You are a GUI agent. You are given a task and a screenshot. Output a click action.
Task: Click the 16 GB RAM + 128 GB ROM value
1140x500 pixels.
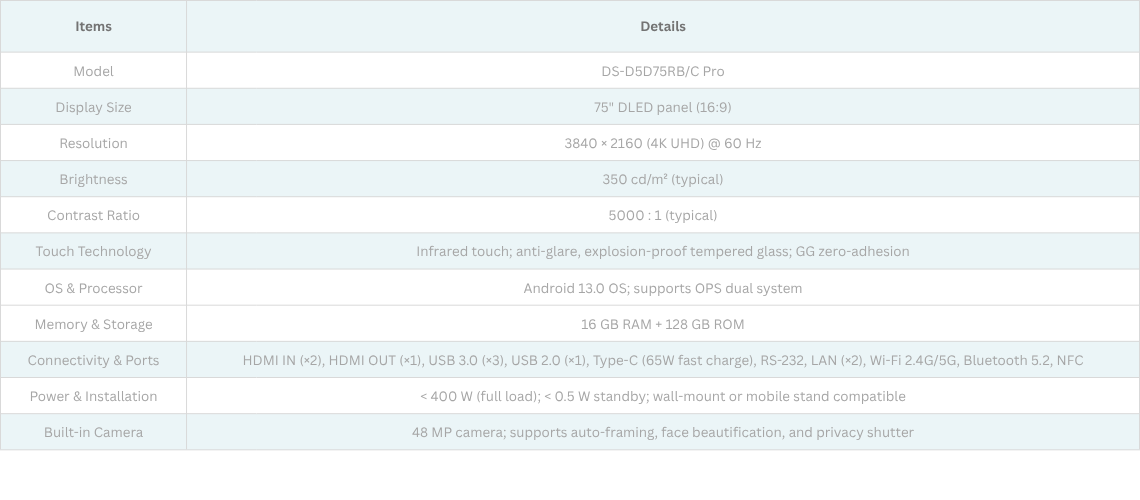tap(662, 324)
